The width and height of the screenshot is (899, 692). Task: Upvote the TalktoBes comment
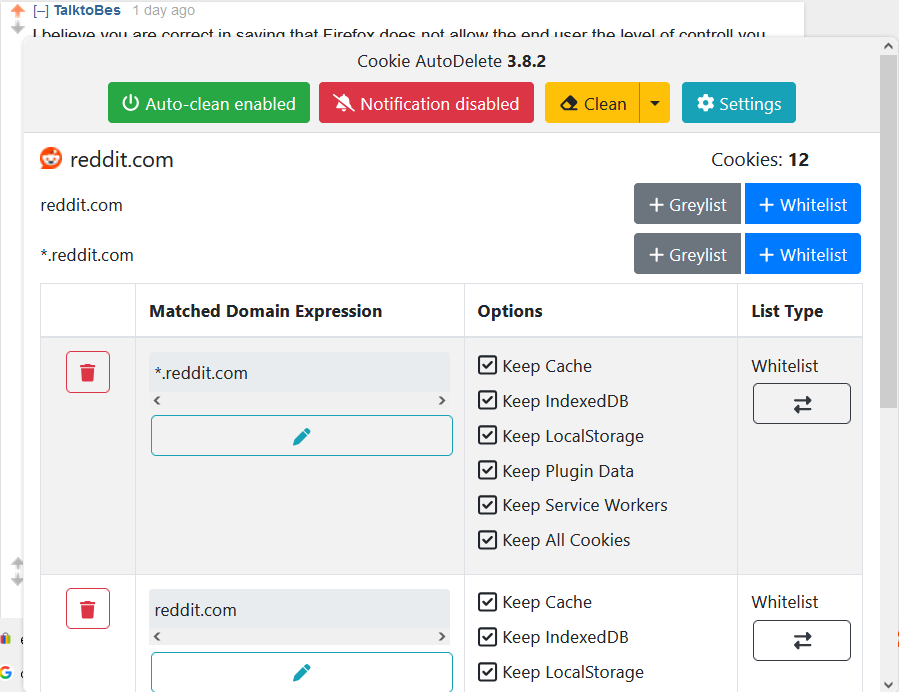click(x=18, y=10)
